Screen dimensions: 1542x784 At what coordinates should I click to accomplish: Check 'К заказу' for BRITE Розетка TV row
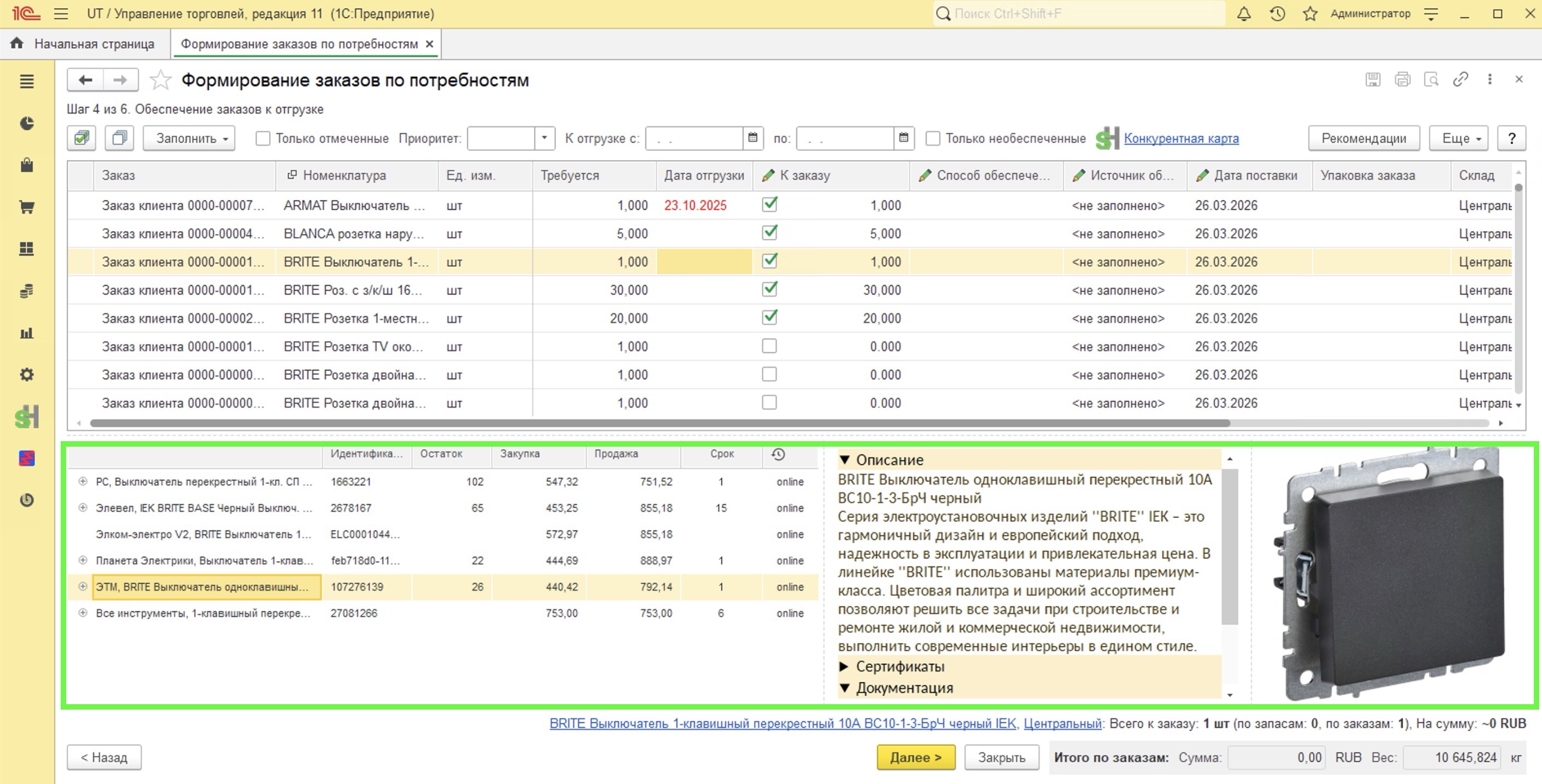coord(769,346)
